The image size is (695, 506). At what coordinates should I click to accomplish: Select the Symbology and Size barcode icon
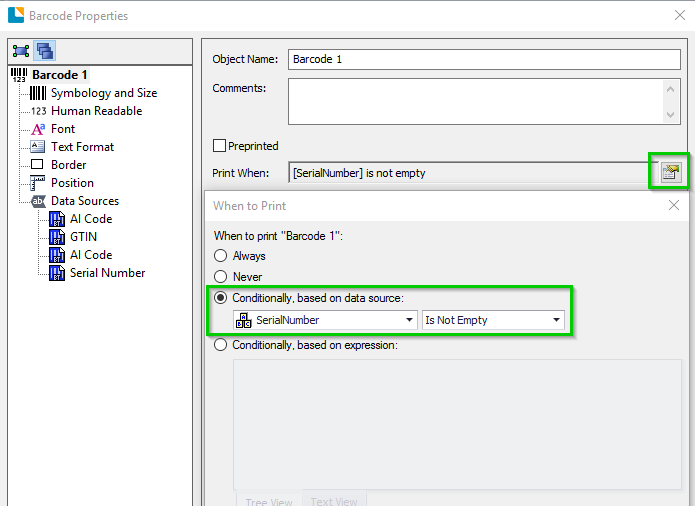(38, 93)
